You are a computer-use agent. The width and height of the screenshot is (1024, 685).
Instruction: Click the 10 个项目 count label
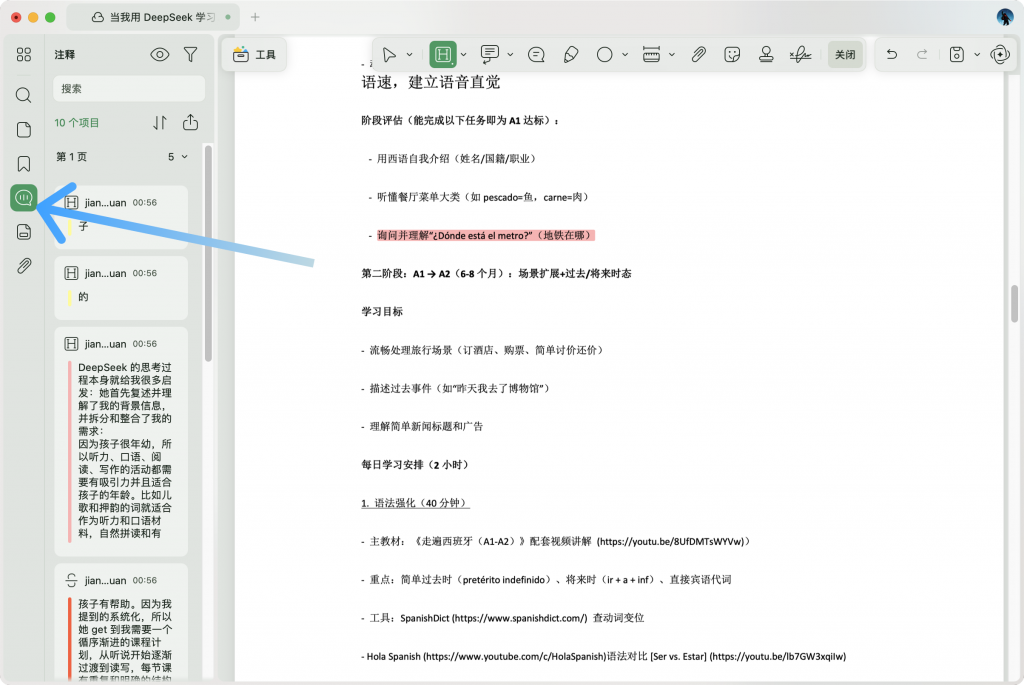pyautogui.click(x=76, y=123)
